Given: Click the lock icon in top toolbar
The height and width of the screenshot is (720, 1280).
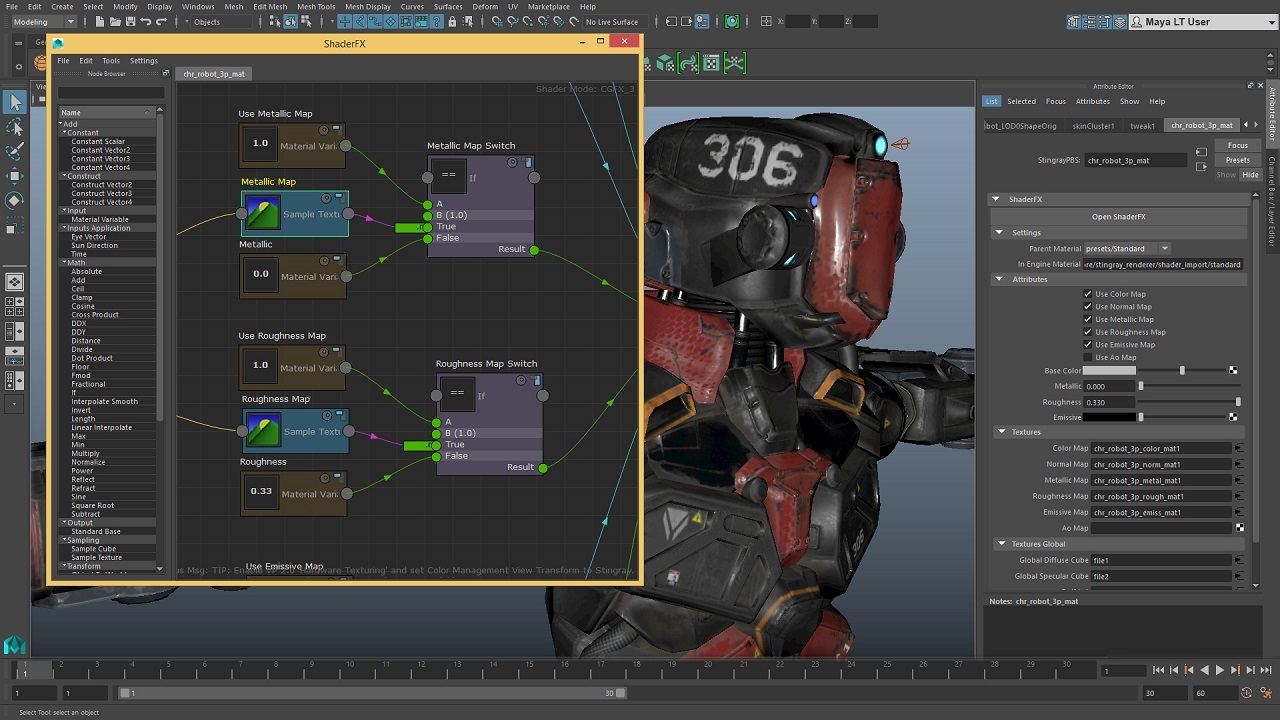Looking at the screenshot, I should pyautogui.click(x=452, y=22).
